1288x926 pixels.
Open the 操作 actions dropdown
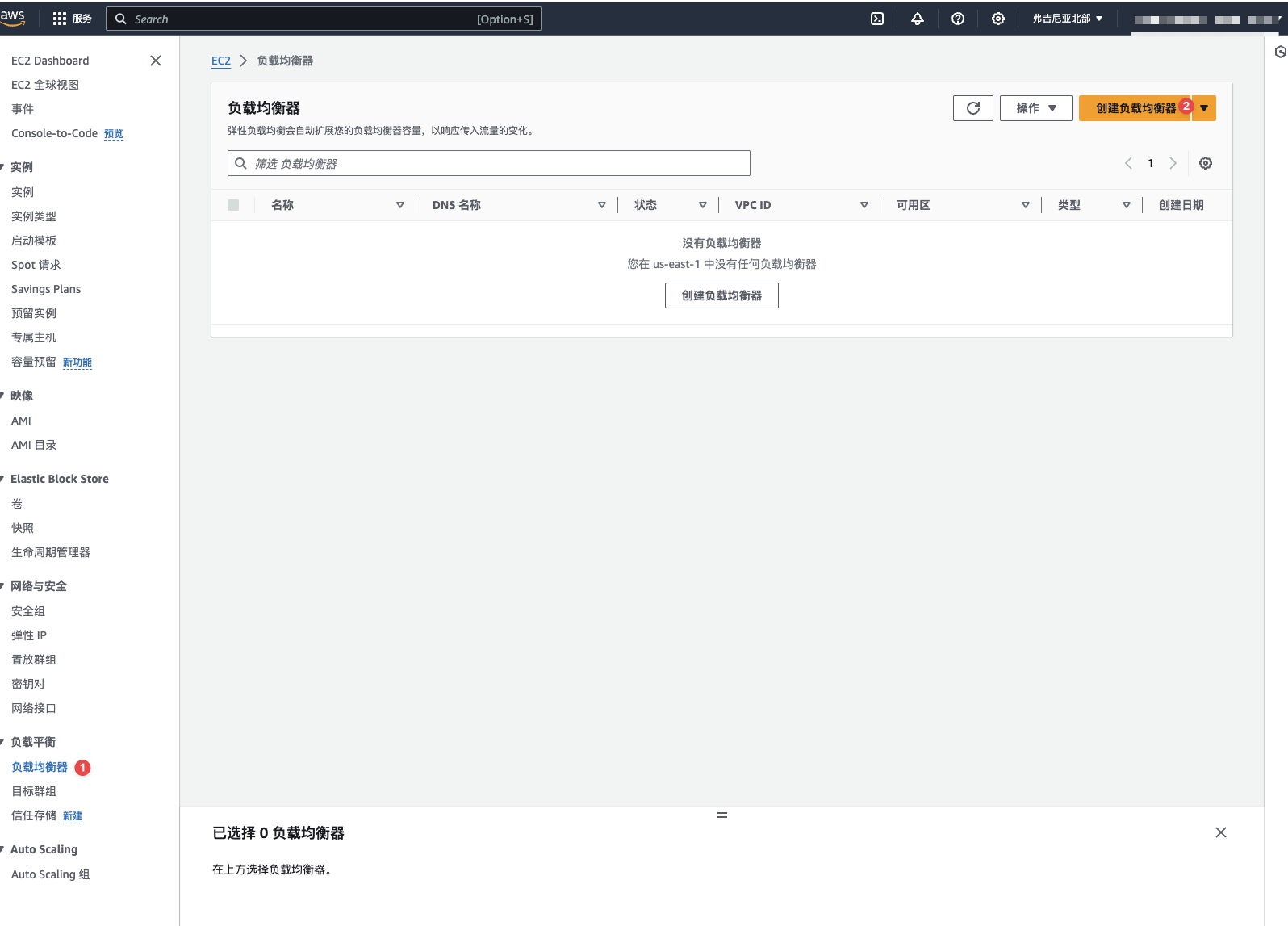[1036, 108]
